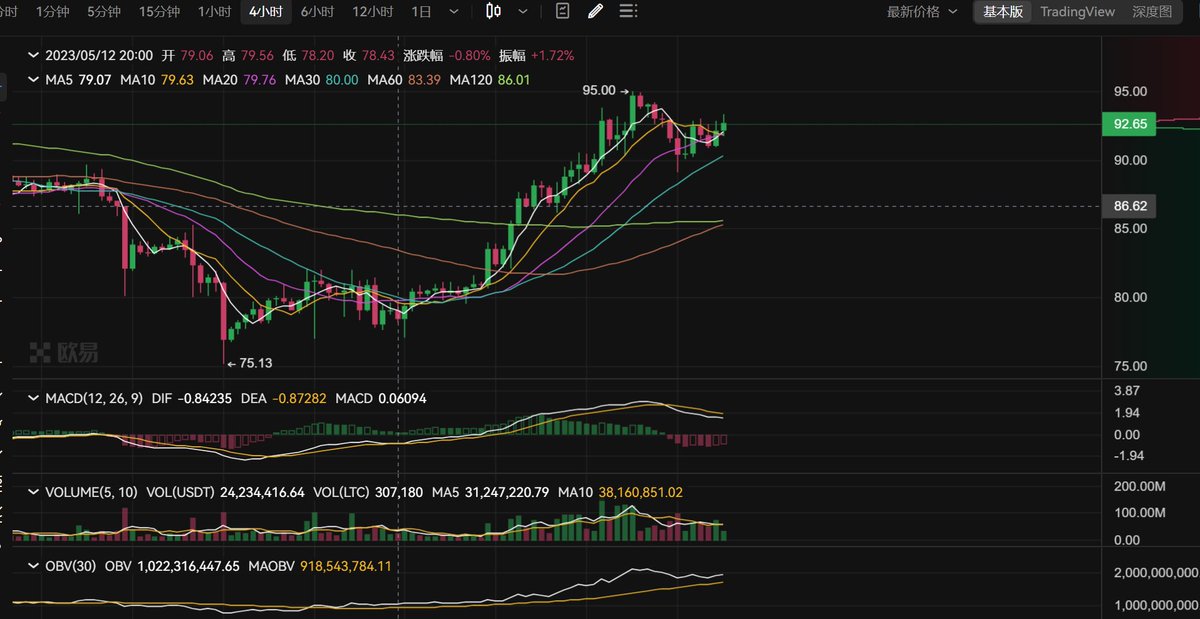Viewport: 1200px width, 619px height.
Task: Switch to the 1日 daily interval
Action: click(x=422, y=12)
